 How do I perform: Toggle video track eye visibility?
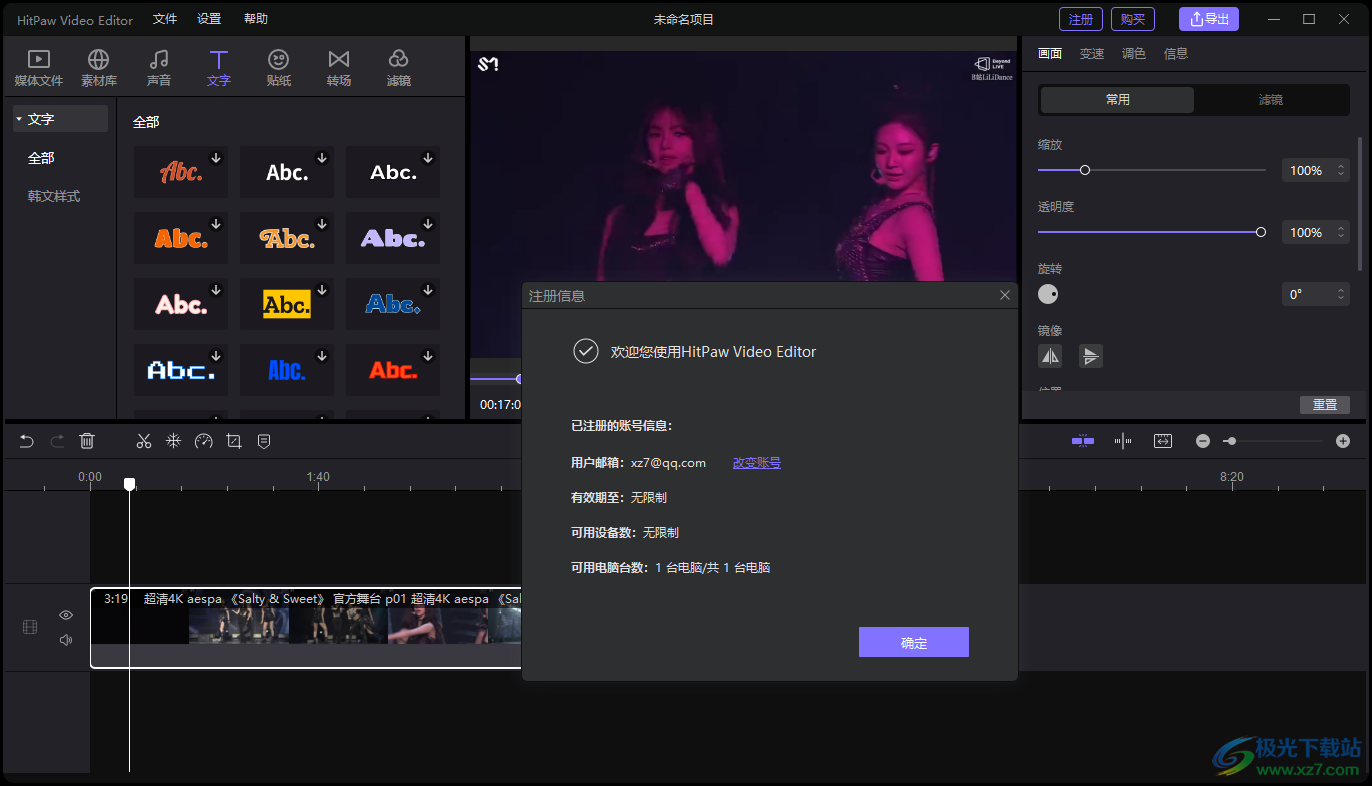click(66, 615)
